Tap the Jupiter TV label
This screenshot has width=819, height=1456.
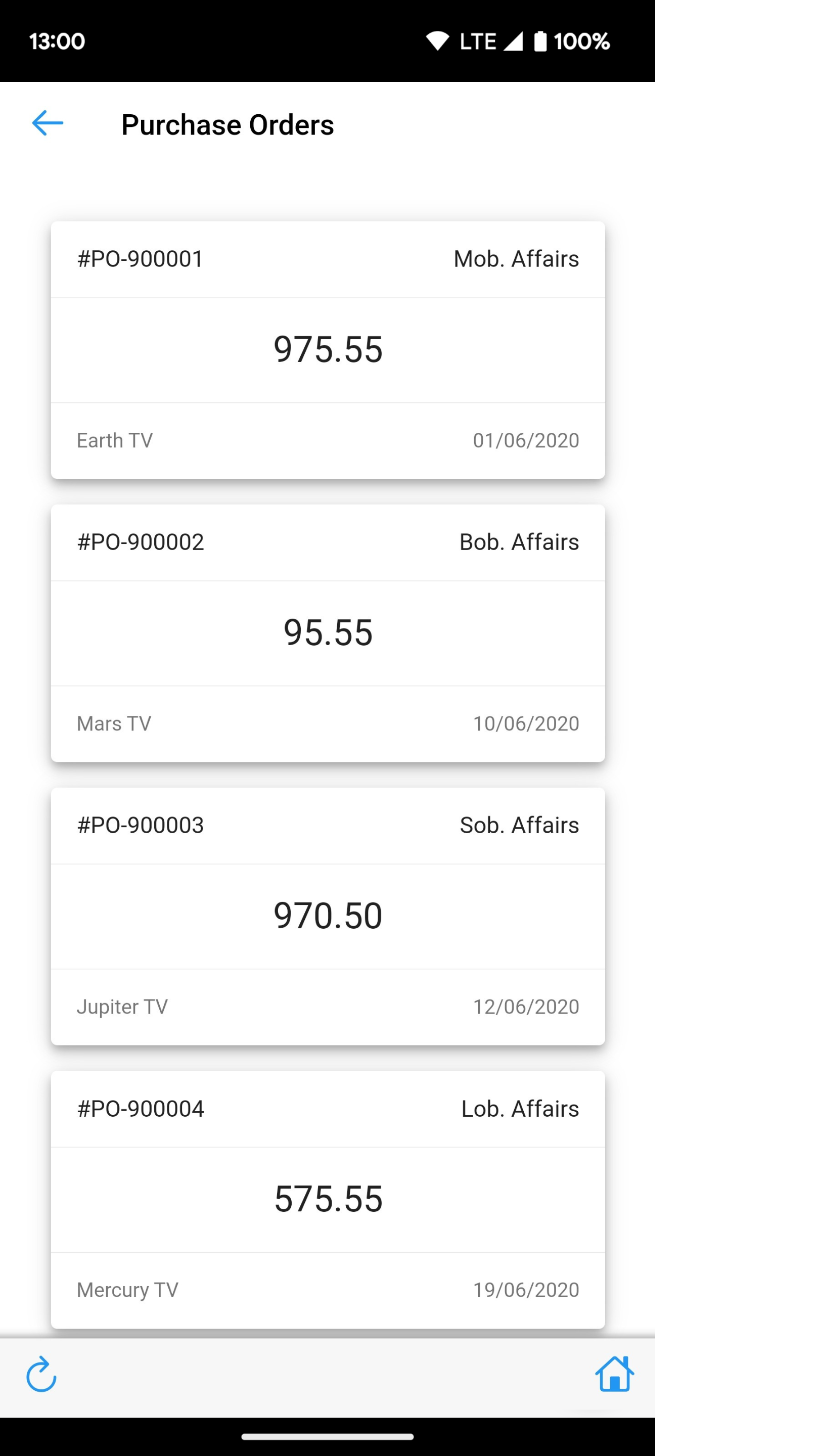click(x=122, y=1007)
